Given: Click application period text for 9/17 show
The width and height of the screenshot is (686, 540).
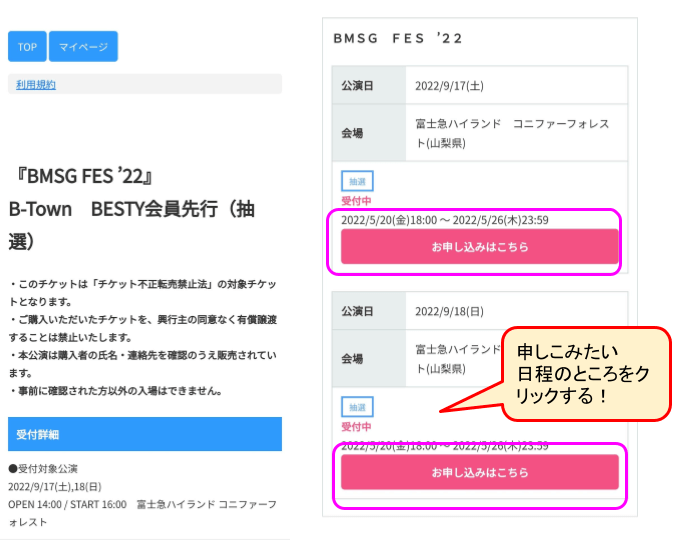Looking at the screenshot, I should pyautogui.click(x=444, y=220).
